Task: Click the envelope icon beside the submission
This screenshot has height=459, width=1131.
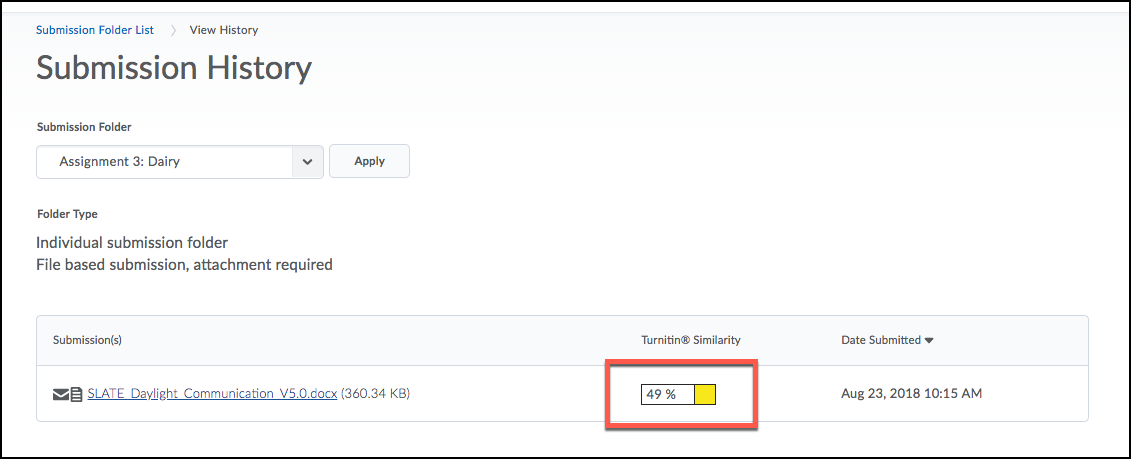Action: coord(61,395)
